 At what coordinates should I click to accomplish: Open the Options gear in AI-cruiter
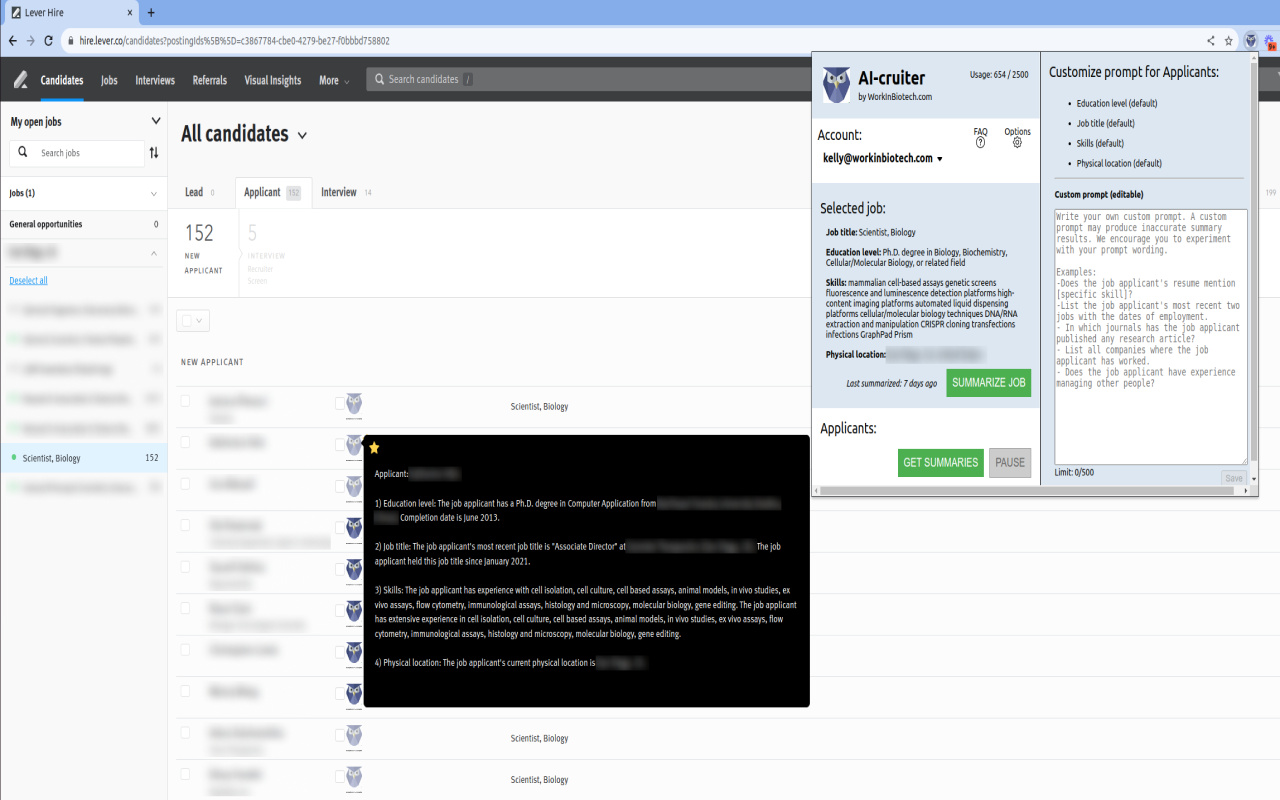tap(1017, 143)
